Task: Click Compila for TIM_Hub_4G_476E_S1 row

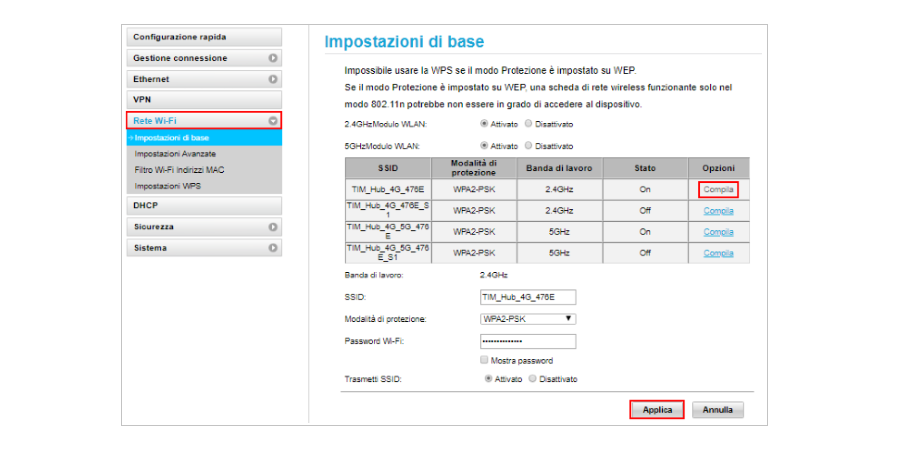Action: [719, 211]
